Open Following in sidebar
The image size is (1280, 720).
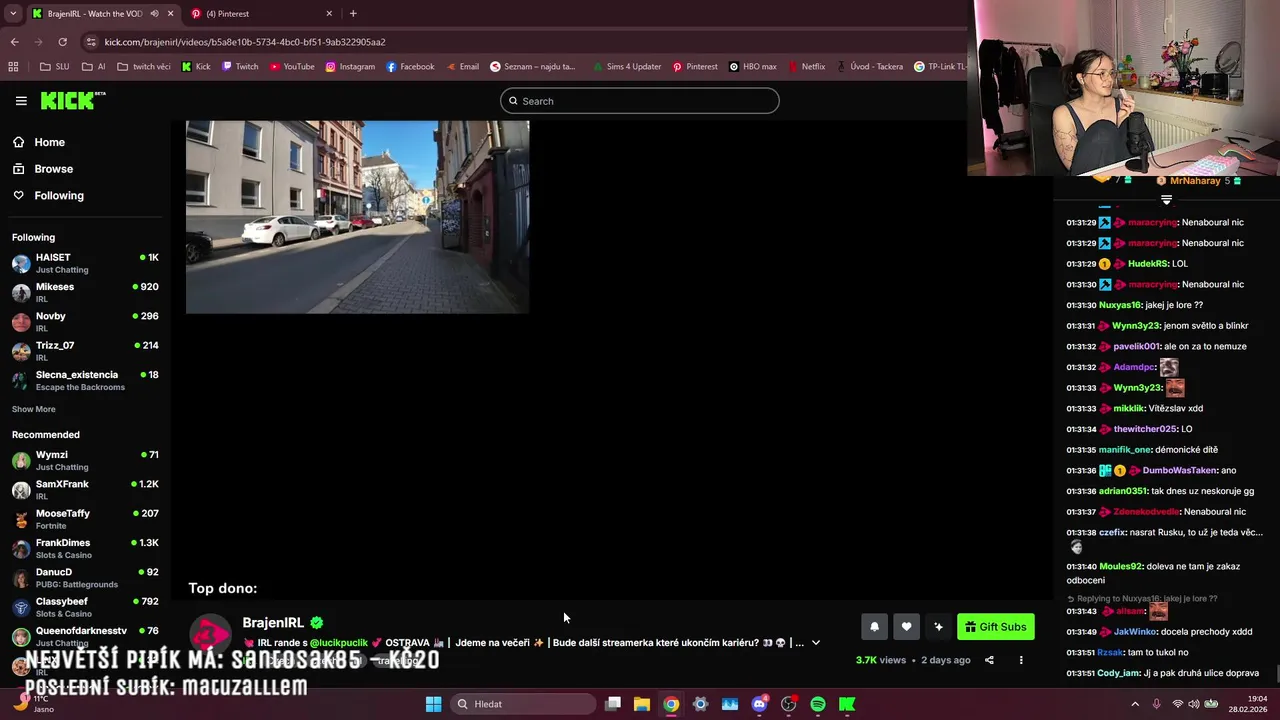(x=59, y=196)
